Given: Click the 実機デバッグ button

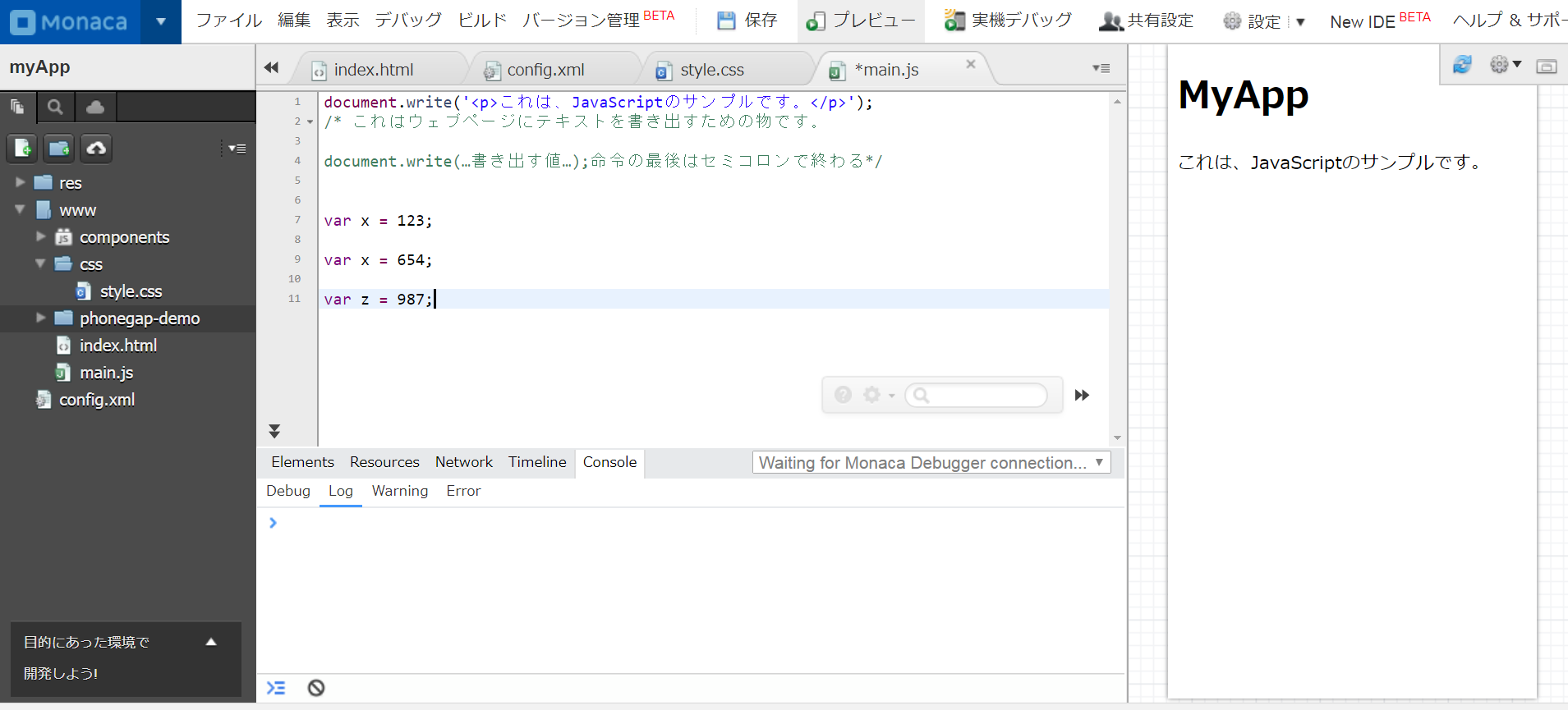Looking at the screenshot, I should [1008, 21].
